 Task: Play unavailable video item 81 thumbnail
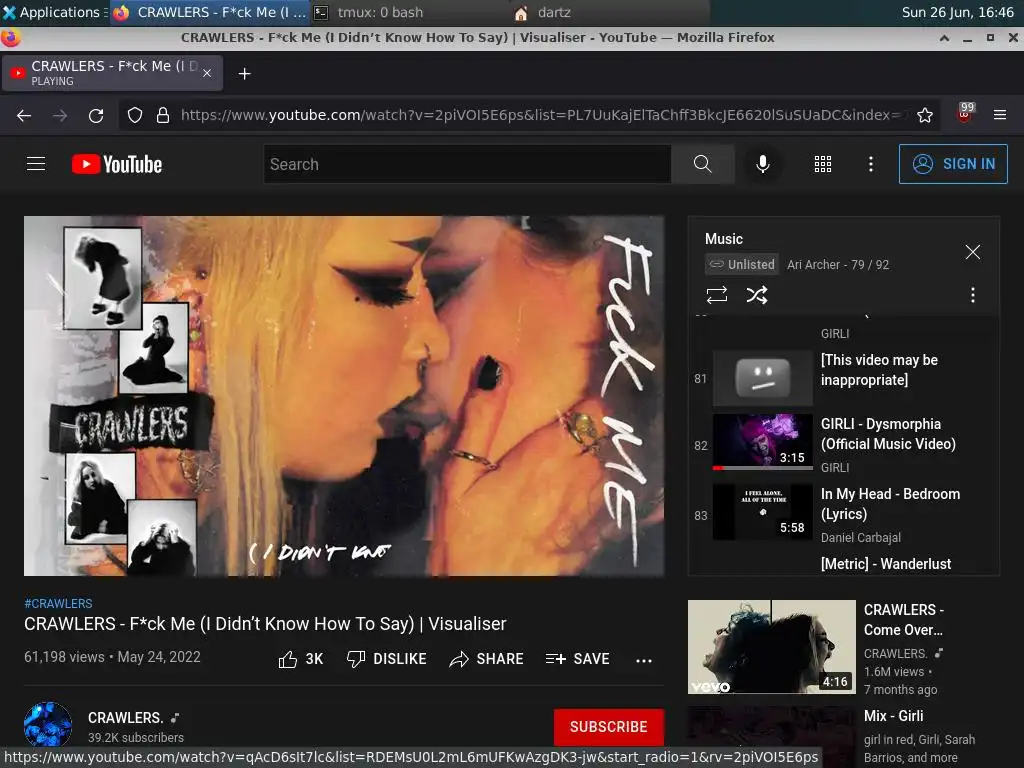coord(763,377)
